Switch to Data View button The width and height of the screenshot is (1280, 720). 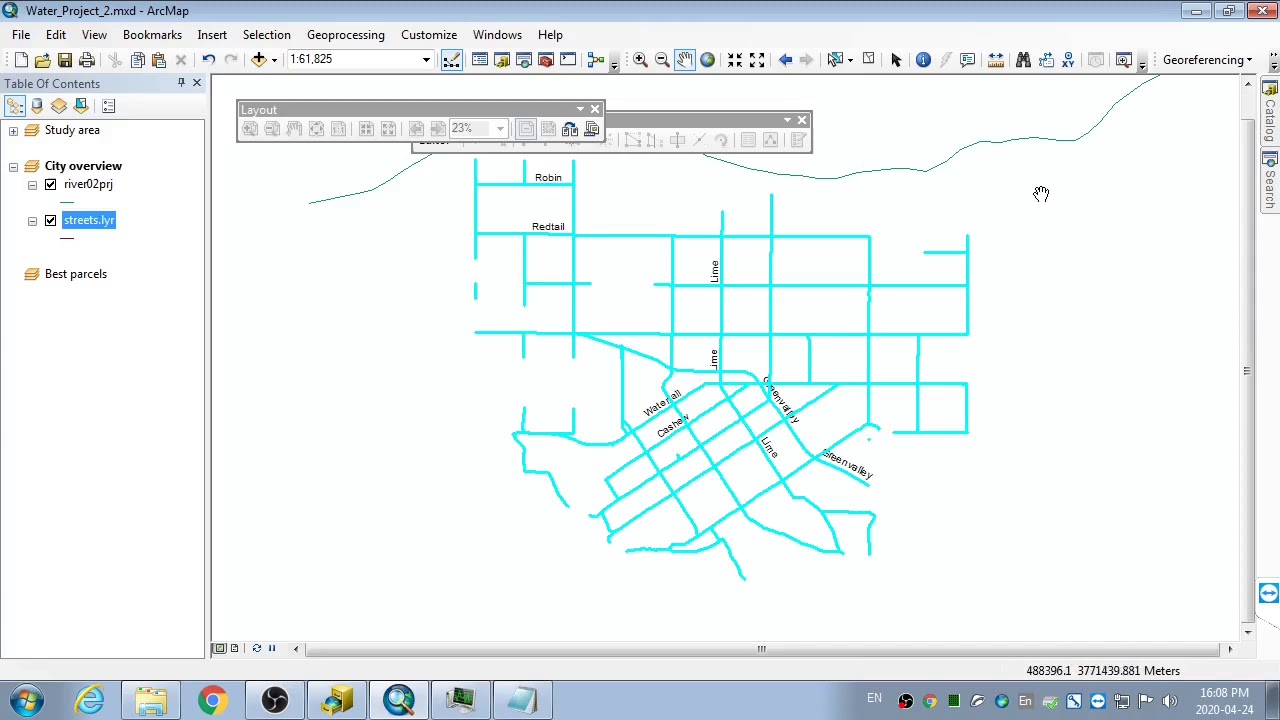(220, 649)
